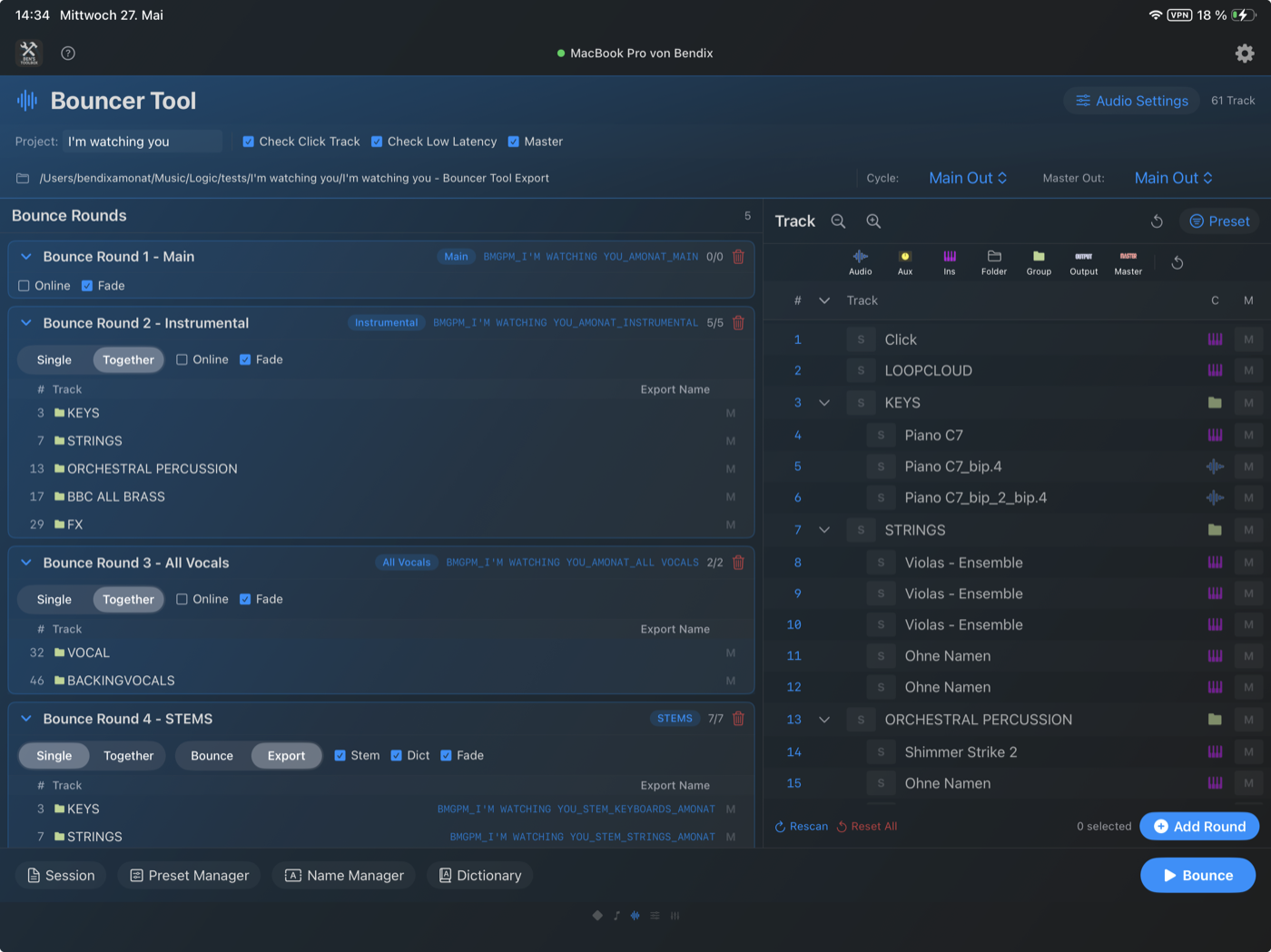The height and width of the screenshot is (952, 1271).
Task: Collapse Bounce Round 1 - Main
Action: [x=26, y=257]
